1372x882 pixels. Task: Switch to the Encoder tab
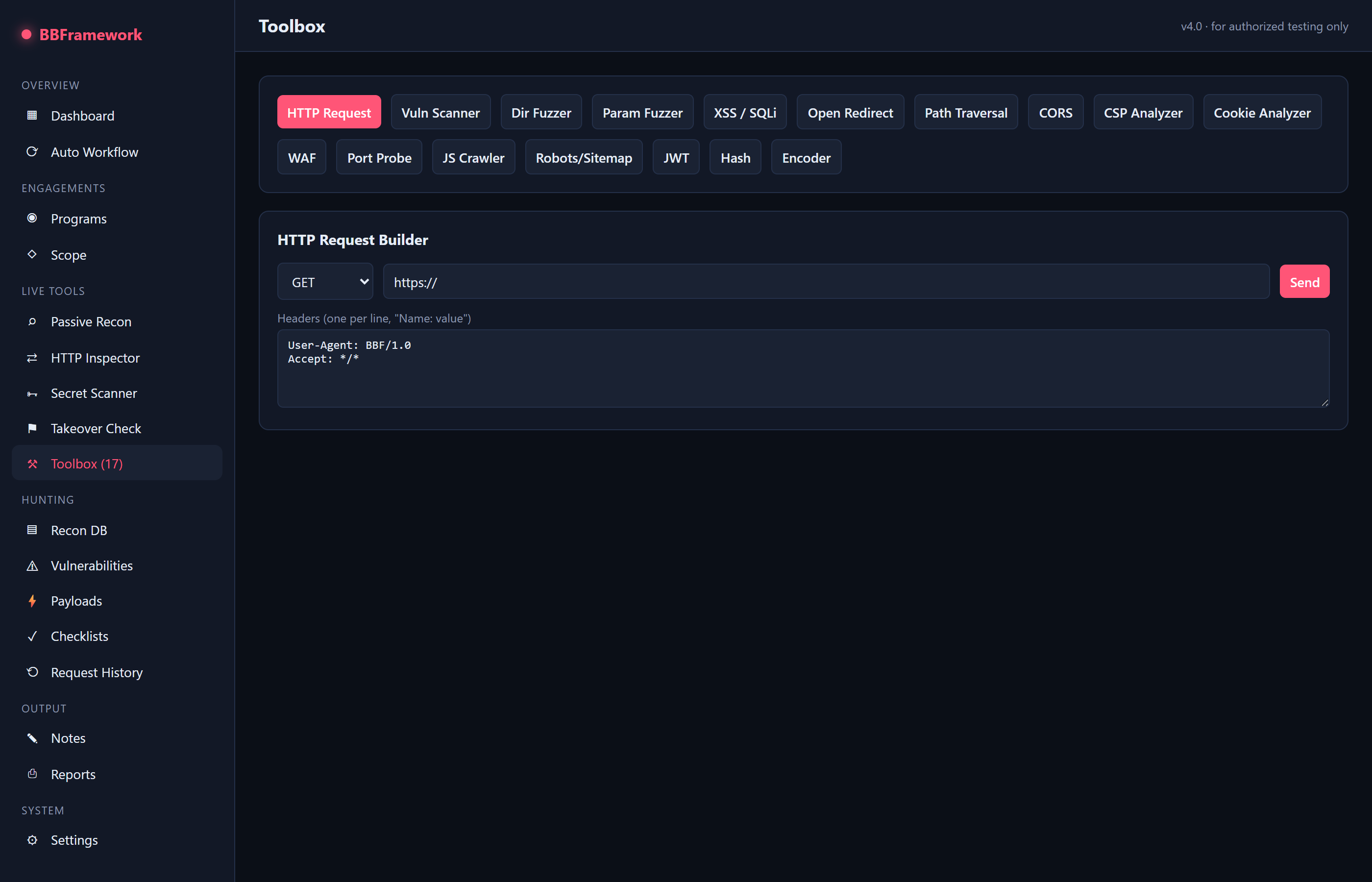(806, 157)
